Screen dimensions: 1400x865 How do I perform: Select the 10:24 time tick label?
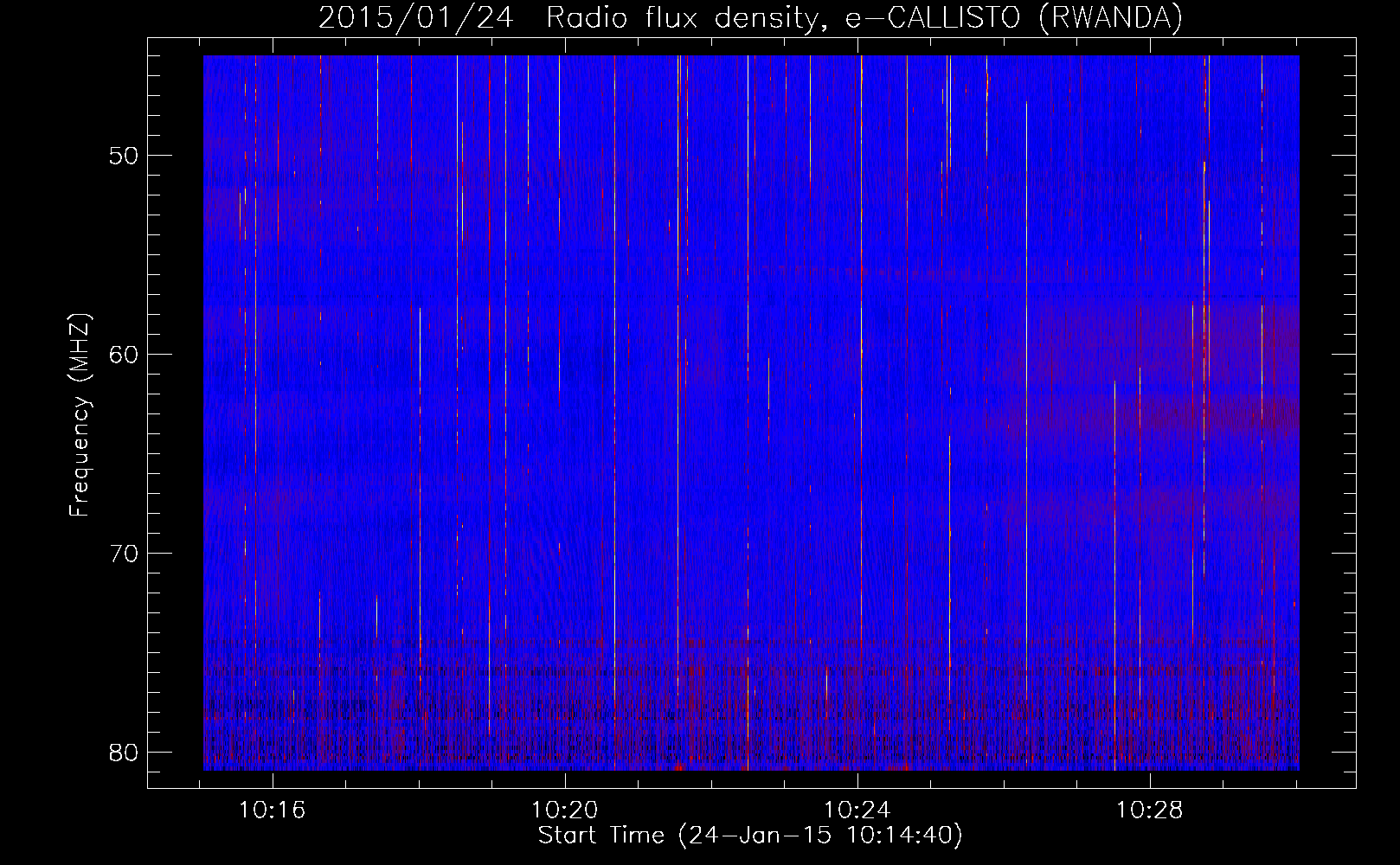pyautogui.click(x=857, y=811)
